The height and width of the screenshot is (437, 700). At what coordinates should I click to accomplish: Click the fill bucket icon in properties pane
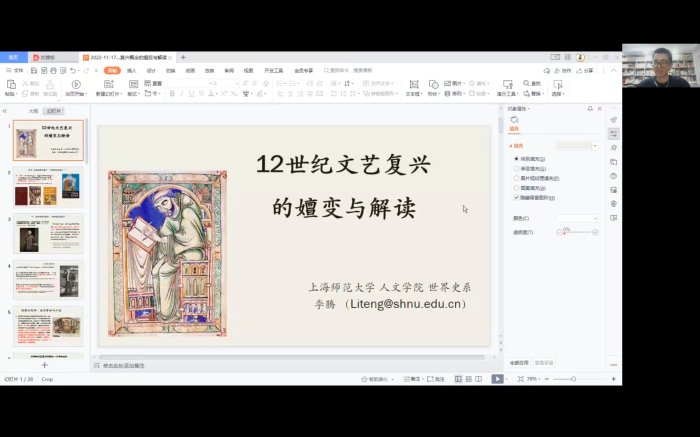coord(514,120)
